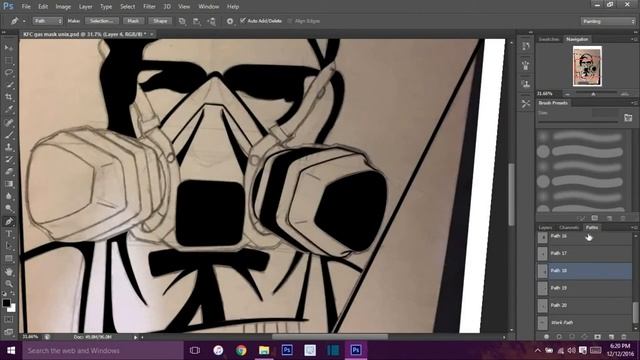The image size is (640, 360).
Task: Open the Navigator panel flyout menu
Action: [635, 39]
